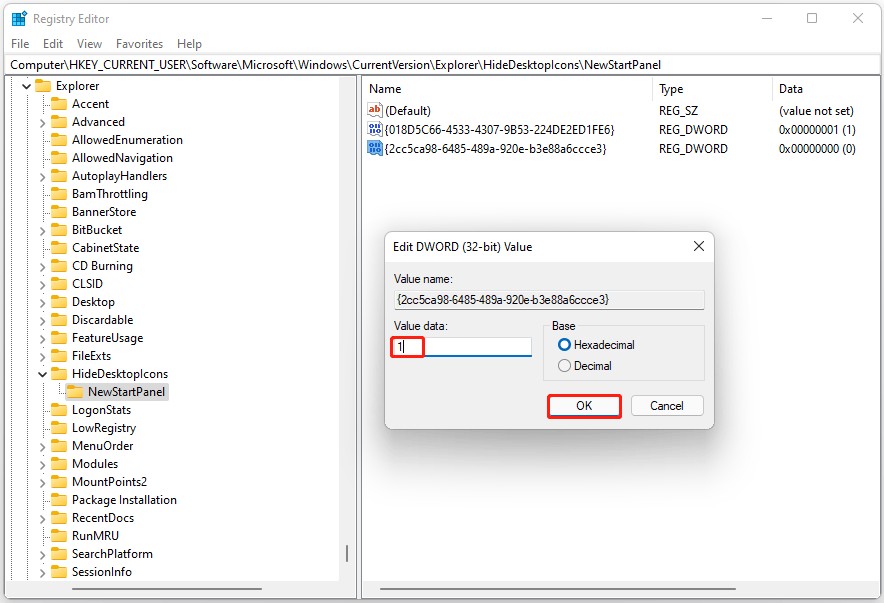Click the BitBucket folder icon
This screenshot has width=884, height=603.
59,230
